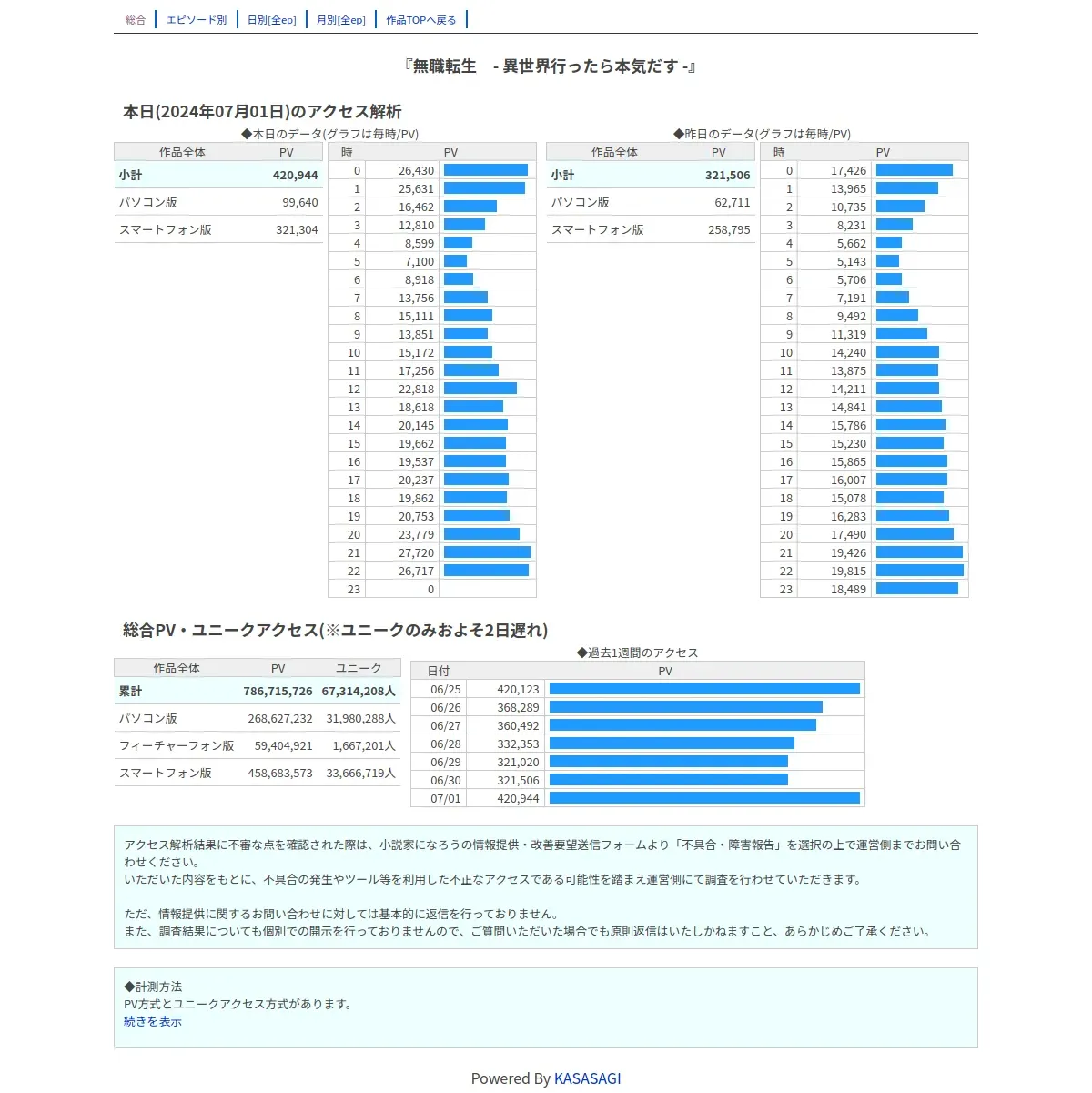The width and height of the screenshot is (1092, 1093).
Task: Click the 06/25 weekly bar
Action: click(x=704, y=689)
